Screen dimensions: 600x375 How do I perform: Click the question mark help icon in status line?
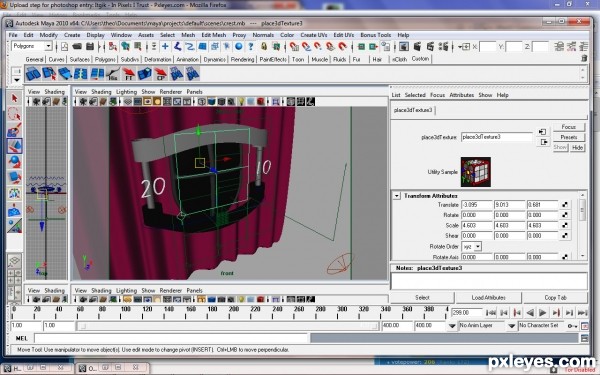click(x=251, y=47)
